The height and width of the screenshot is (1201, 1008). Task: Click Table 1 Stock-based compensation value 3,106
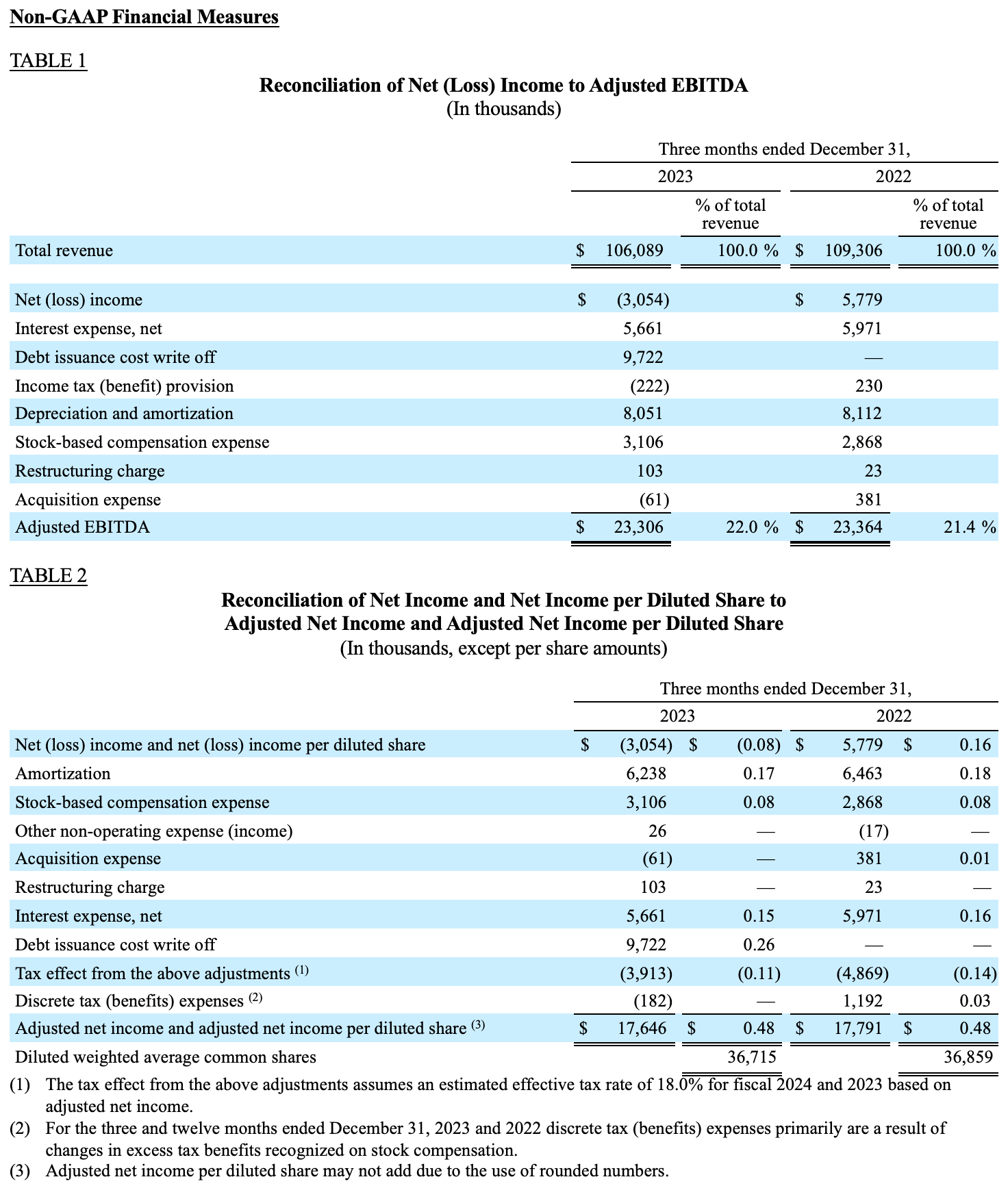point(642,442)
